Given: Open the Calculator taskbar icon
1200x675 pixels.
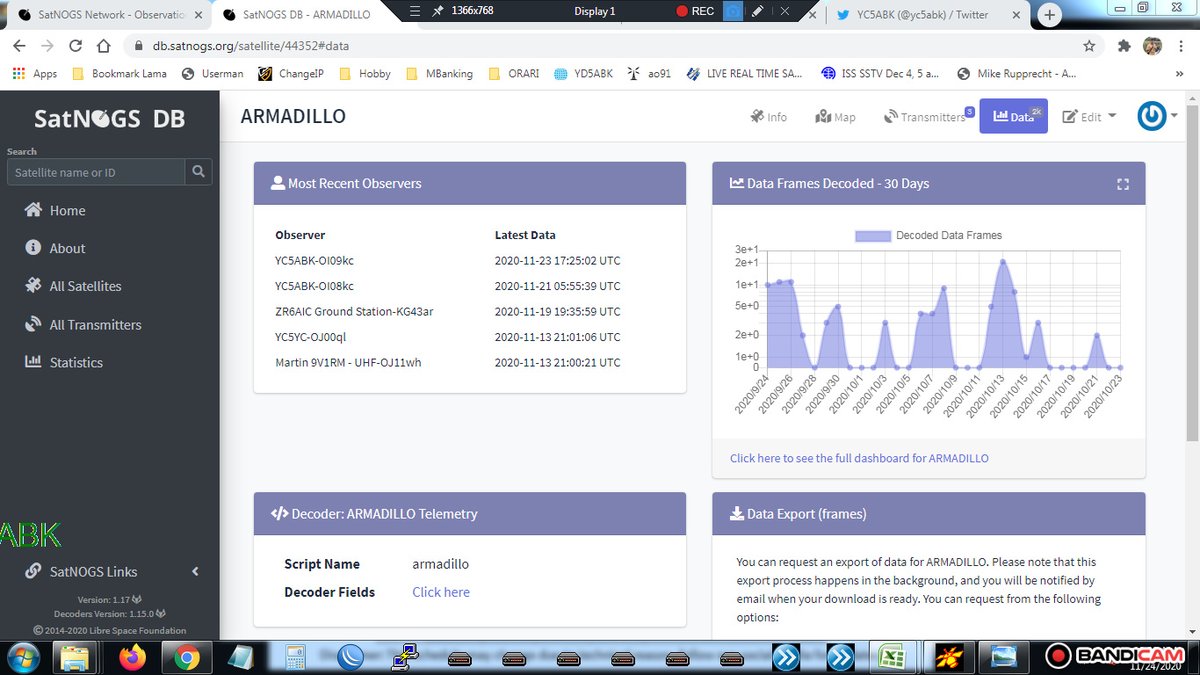Looking at the screenshot, I should (x=295, y=657).
